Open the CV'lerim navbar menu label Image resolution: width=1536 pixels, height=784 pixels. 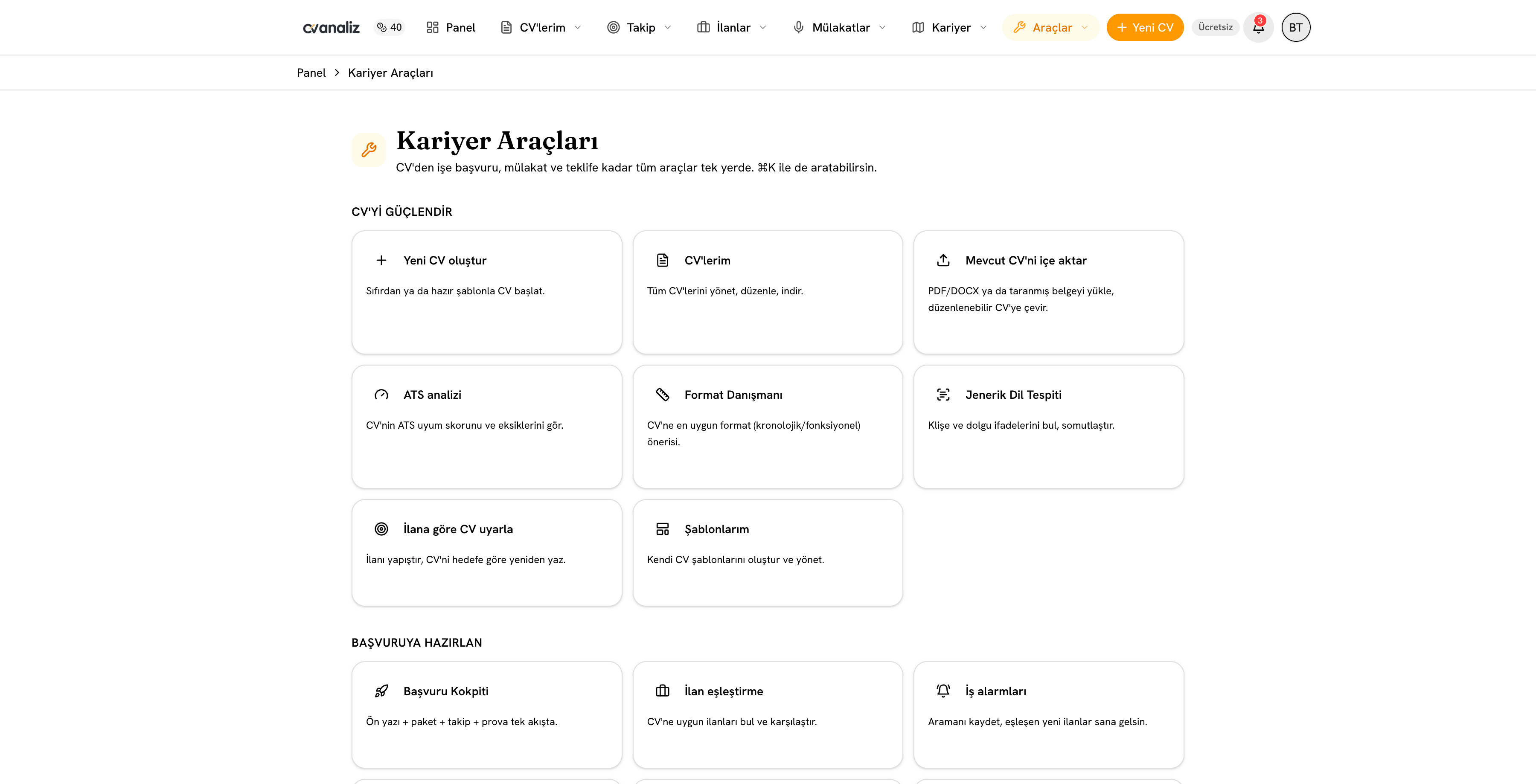tap(543, 27)
